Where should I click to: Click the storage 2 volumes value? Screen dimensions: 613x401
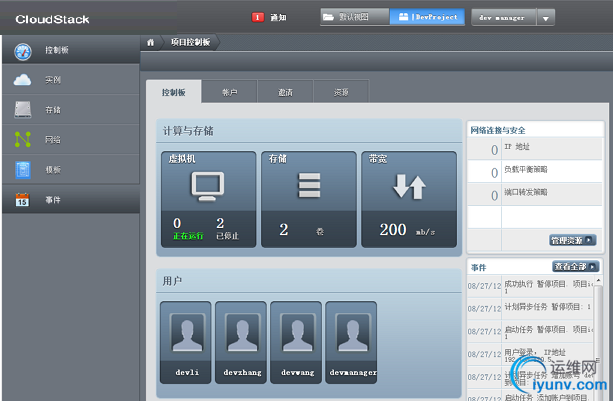point(284,230)
